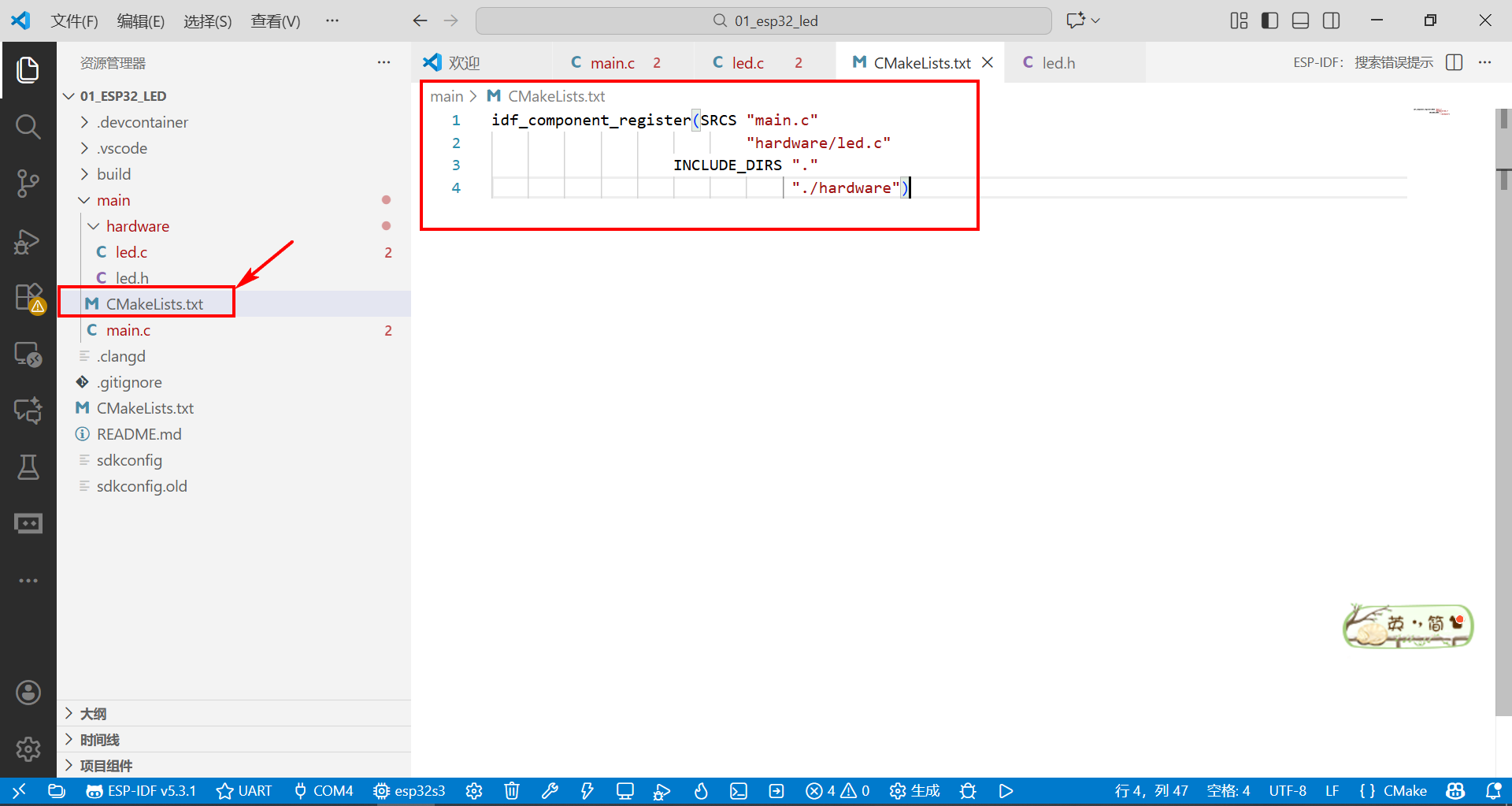Customize layout from title bar
Viewport: 1512px width, 806px height.
(x=1239, y=20)
